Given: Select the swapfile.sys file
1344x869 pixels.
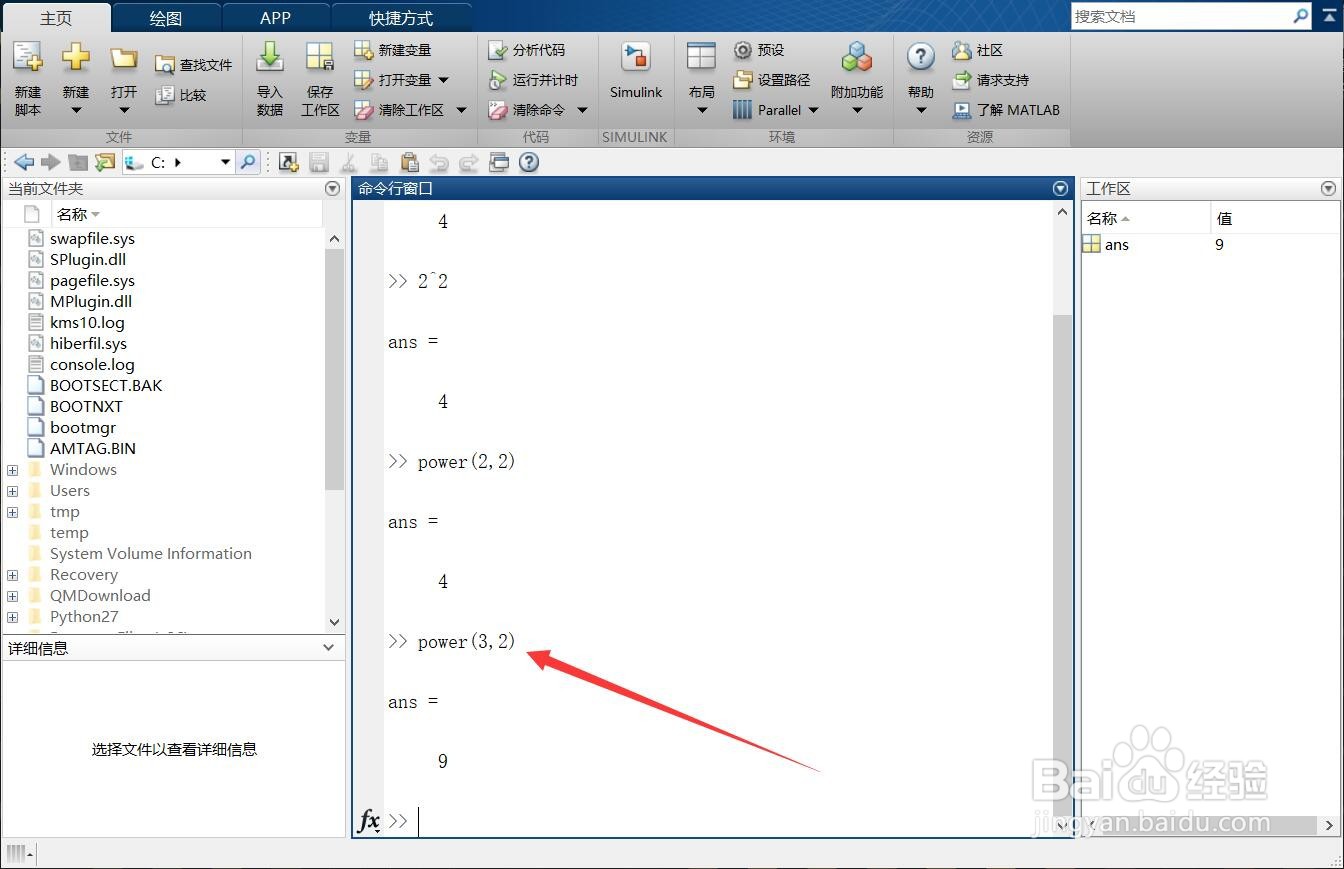Looking at the screenshot, I should tap(92, 239).
